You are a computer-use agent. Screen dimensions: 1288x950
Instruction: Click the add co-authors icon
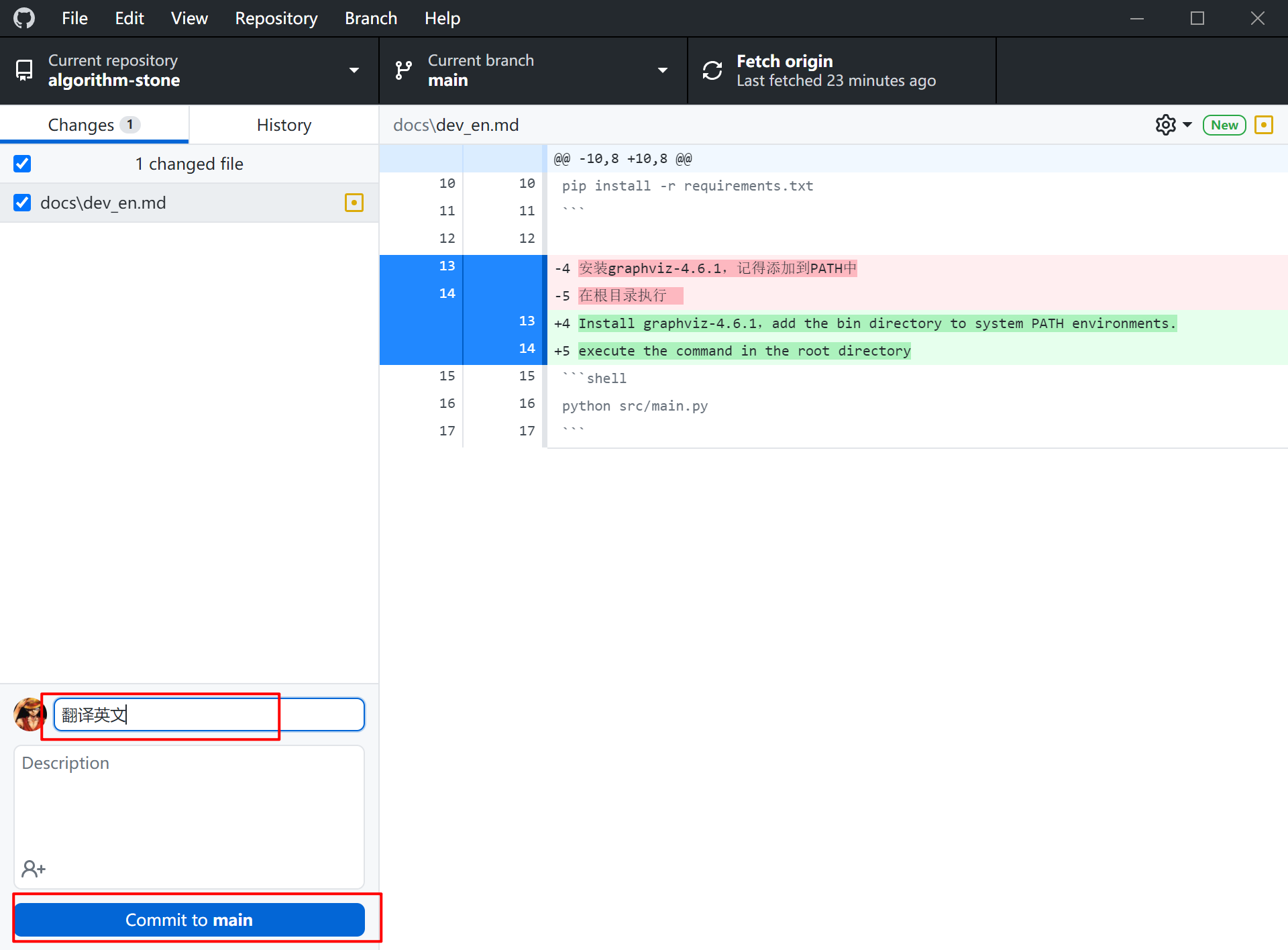click(x=33, y=869)
